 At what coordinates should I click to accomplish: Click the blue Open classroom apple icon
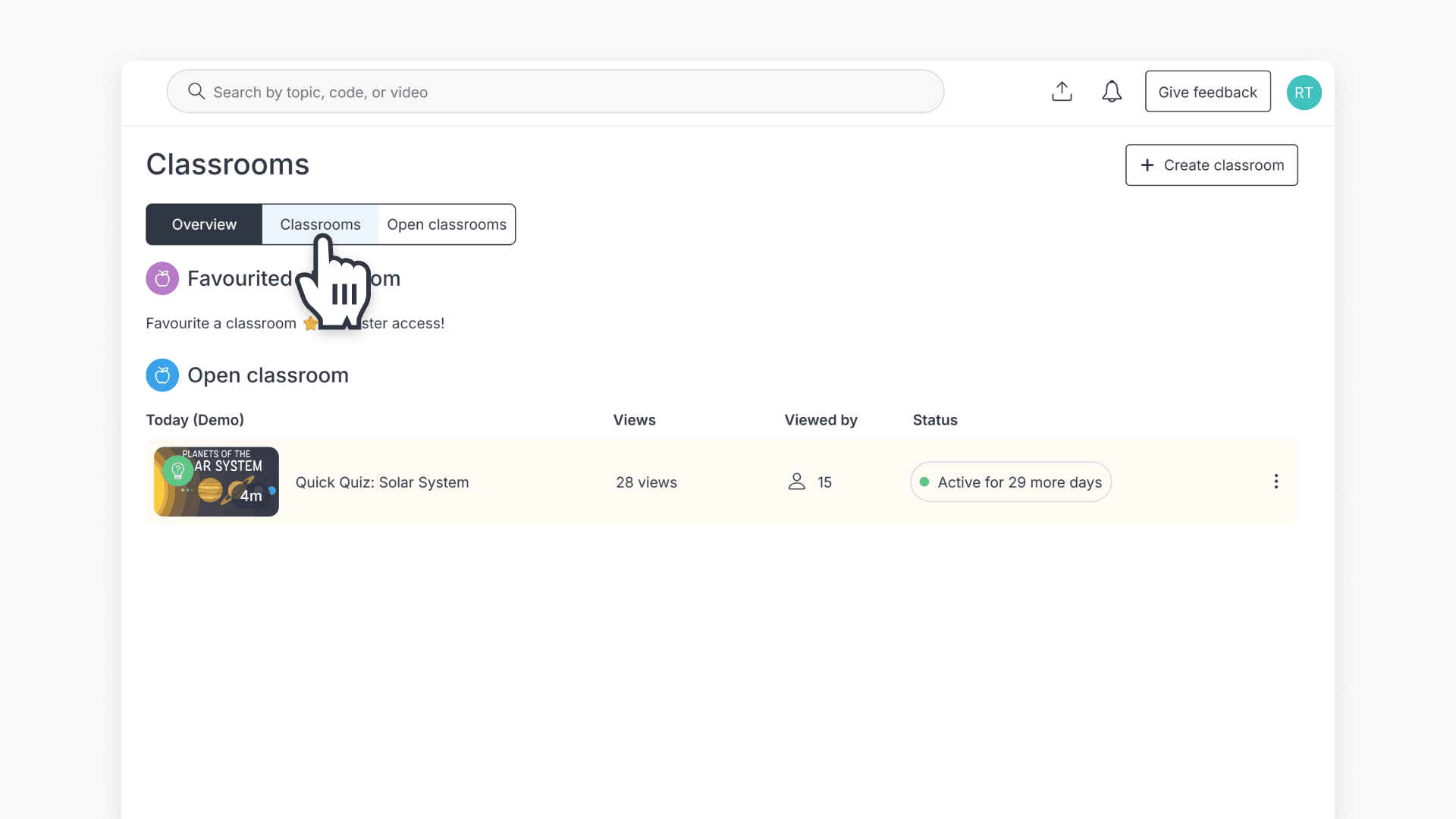click(162, 375)
